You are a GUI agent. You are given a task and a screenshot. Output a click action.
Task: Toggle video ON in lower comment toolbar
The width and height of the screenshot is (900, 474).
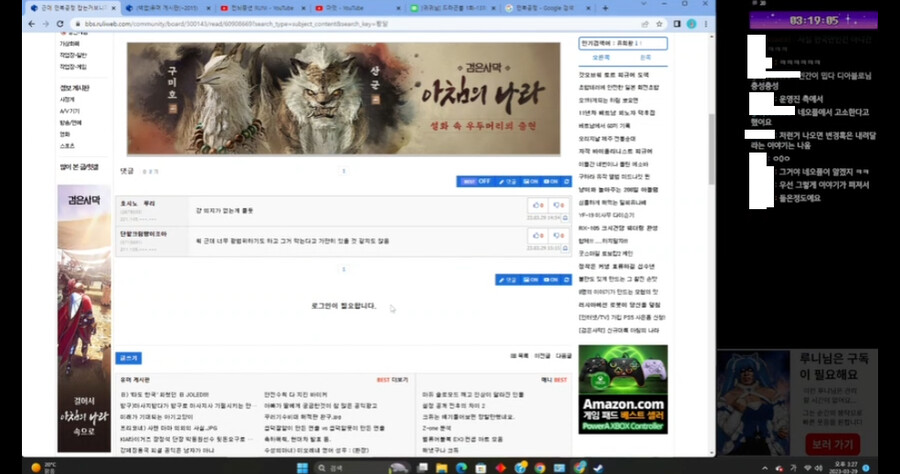pos(550,279)
